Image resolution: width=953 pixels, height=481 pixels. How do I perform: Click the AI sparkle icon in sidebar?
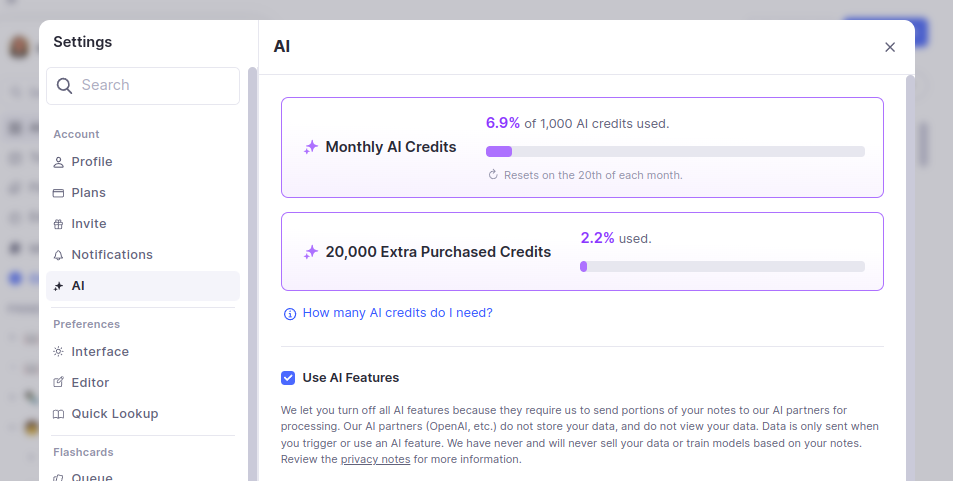pos(59,286)
